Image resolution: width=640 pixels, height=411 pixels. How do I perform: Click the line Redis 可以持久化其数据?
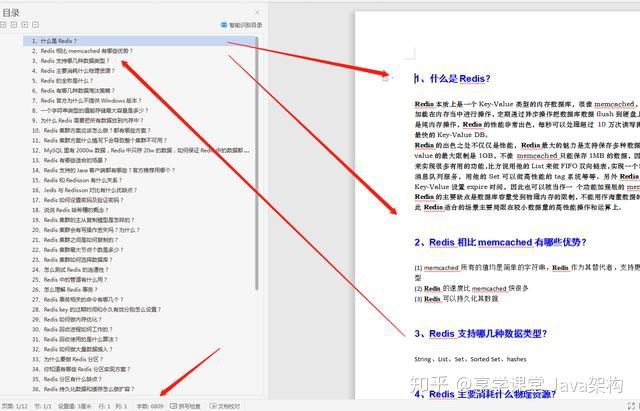click(x=456, y=299)
